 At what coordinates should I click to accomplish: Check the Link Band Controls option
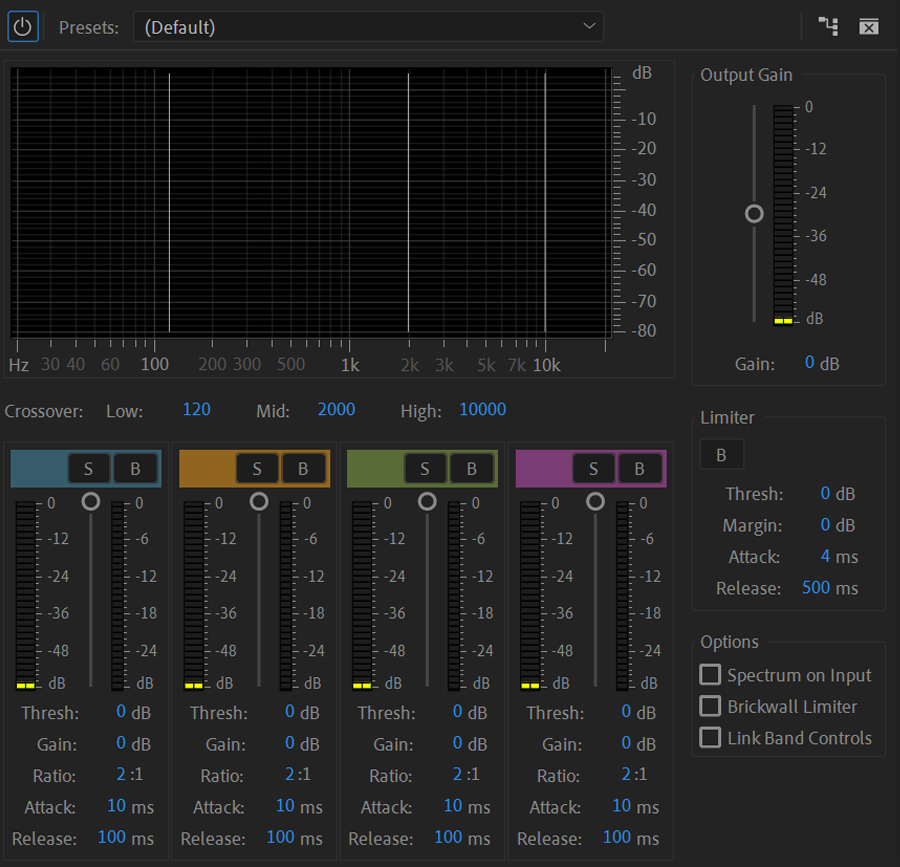point(710,738)
